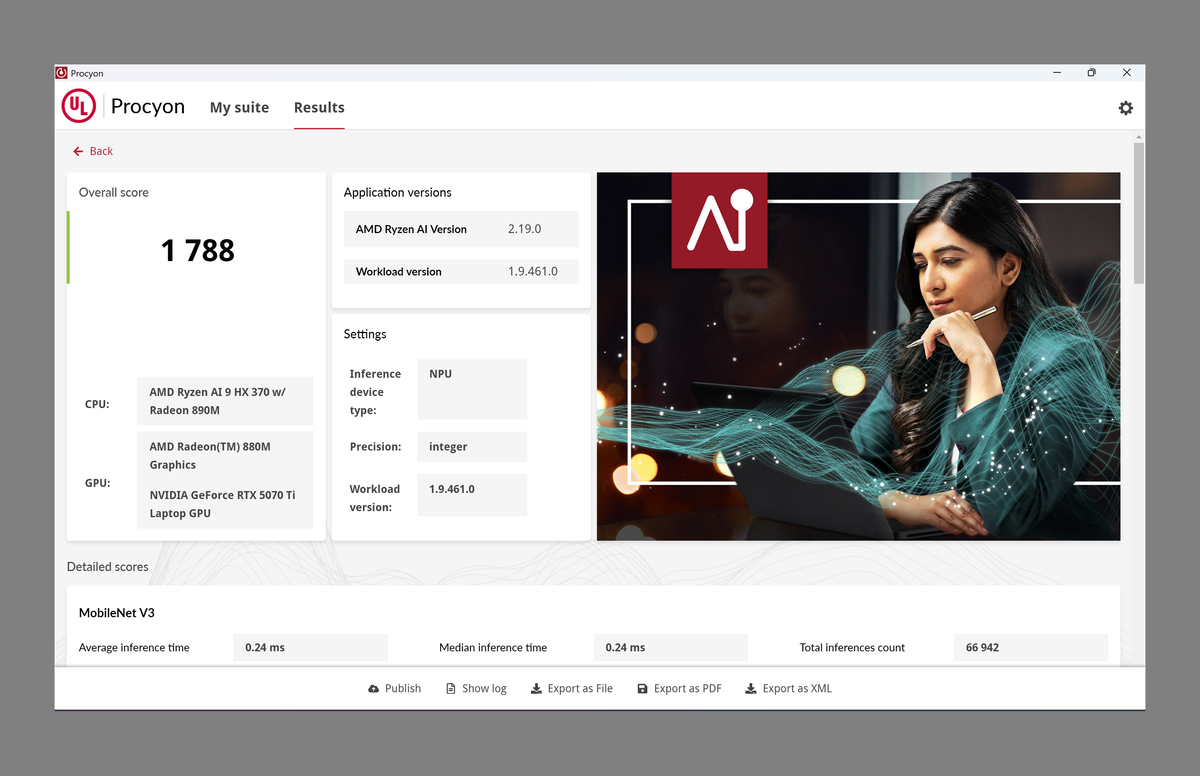Screen dimensions: 1200x776
Task: Publish the benchmark result
Action: click(x=394, y=689)
